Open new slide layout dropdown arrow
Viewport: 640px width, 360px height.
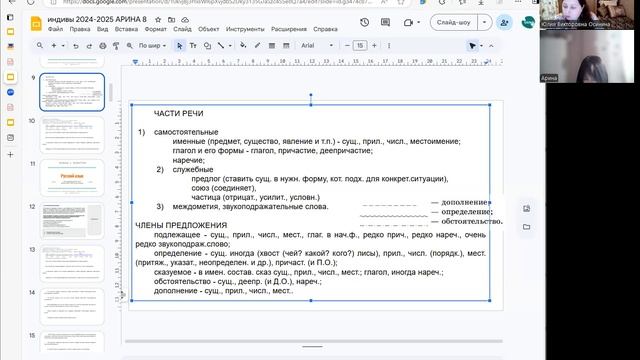pyautogui.click(x=63, y=46)
